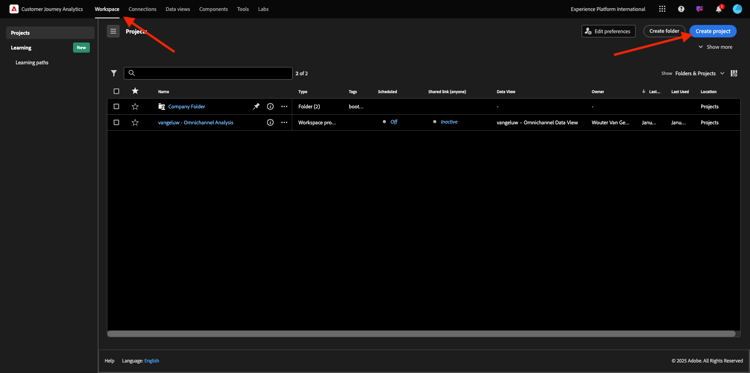Open the vangeluw - Omnichannel Analysis link
This screenshot has width=750, height=373.
(196, 122)
